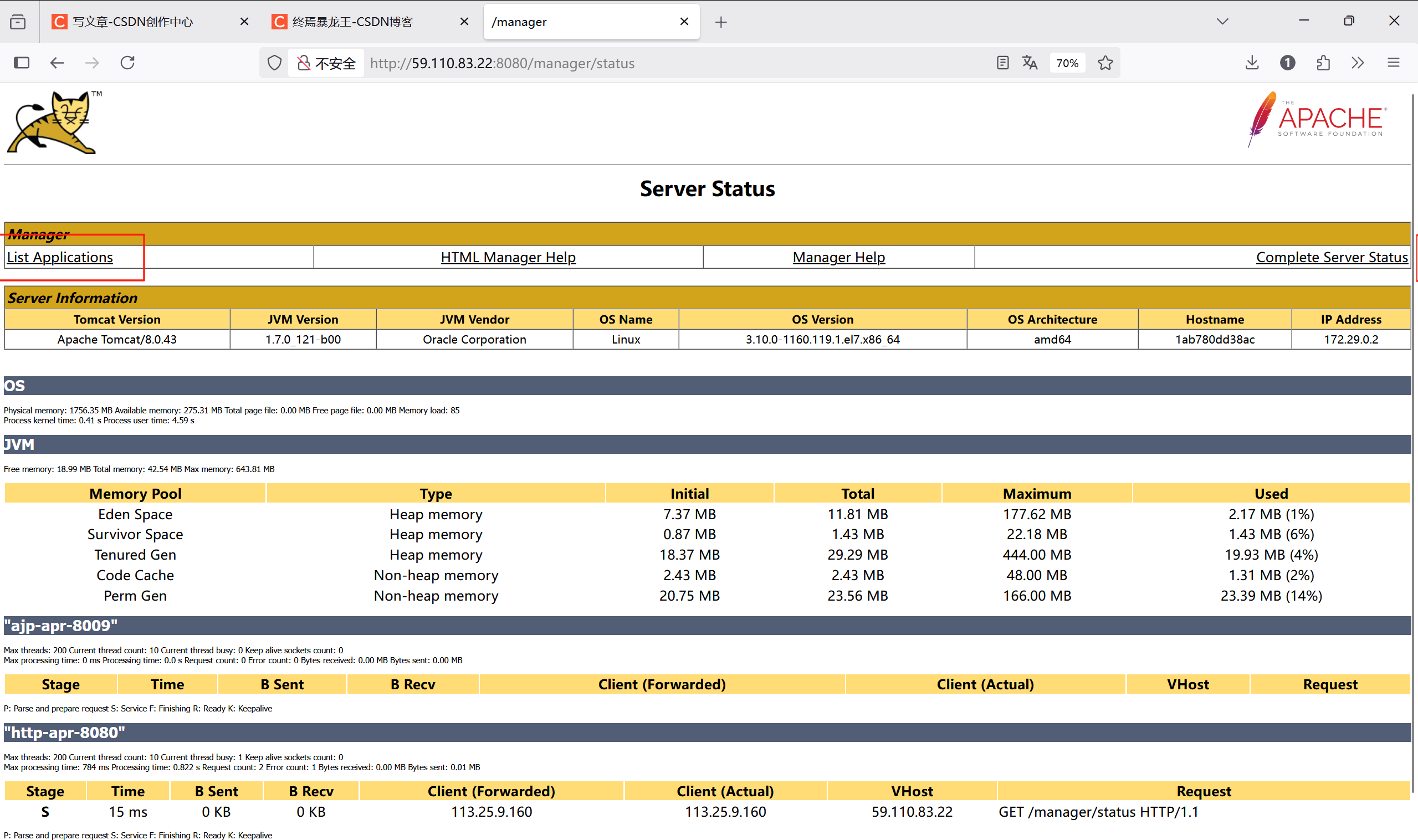Open a new tab
The image size is (1418, 840).
coord(720,22)
